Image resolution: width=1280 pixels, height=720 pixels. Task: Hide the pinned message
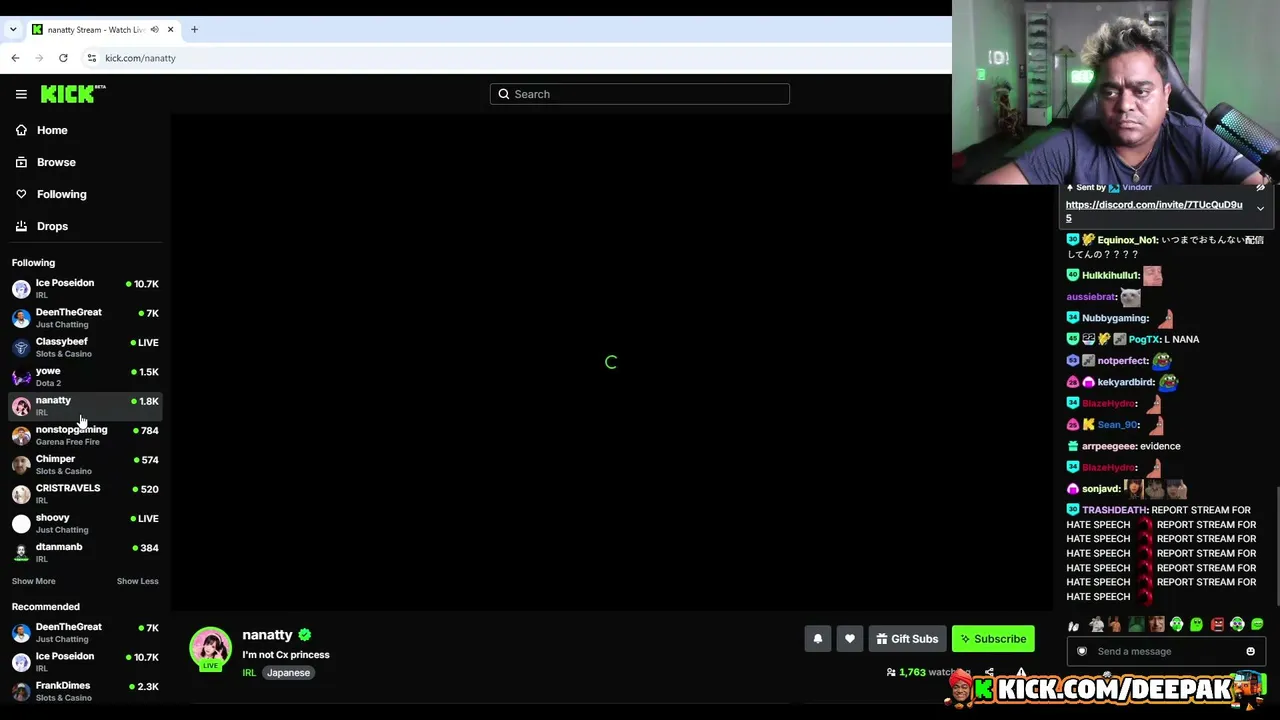1261,187
